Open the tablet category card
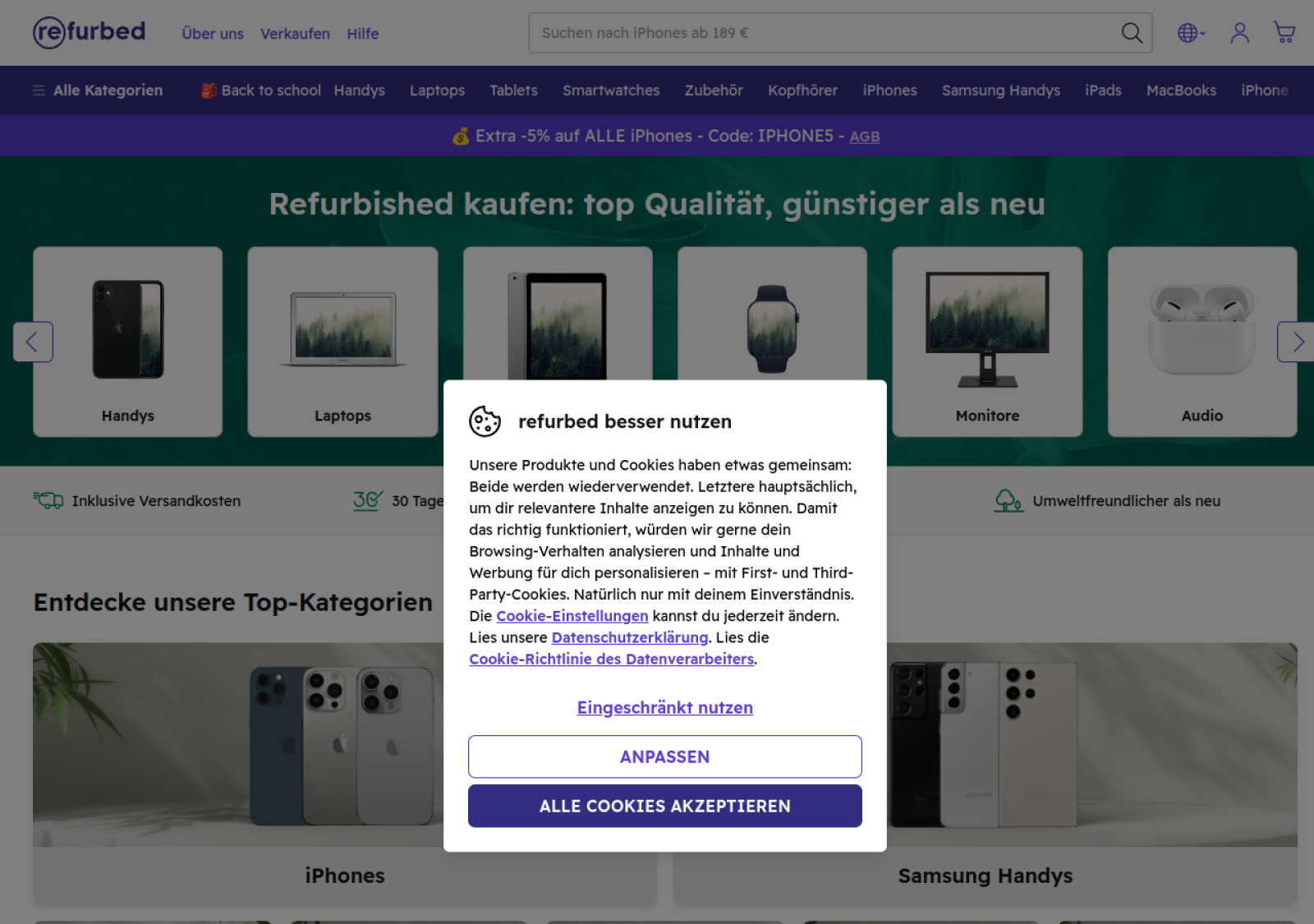The image size is (1314, 924). 558,314
